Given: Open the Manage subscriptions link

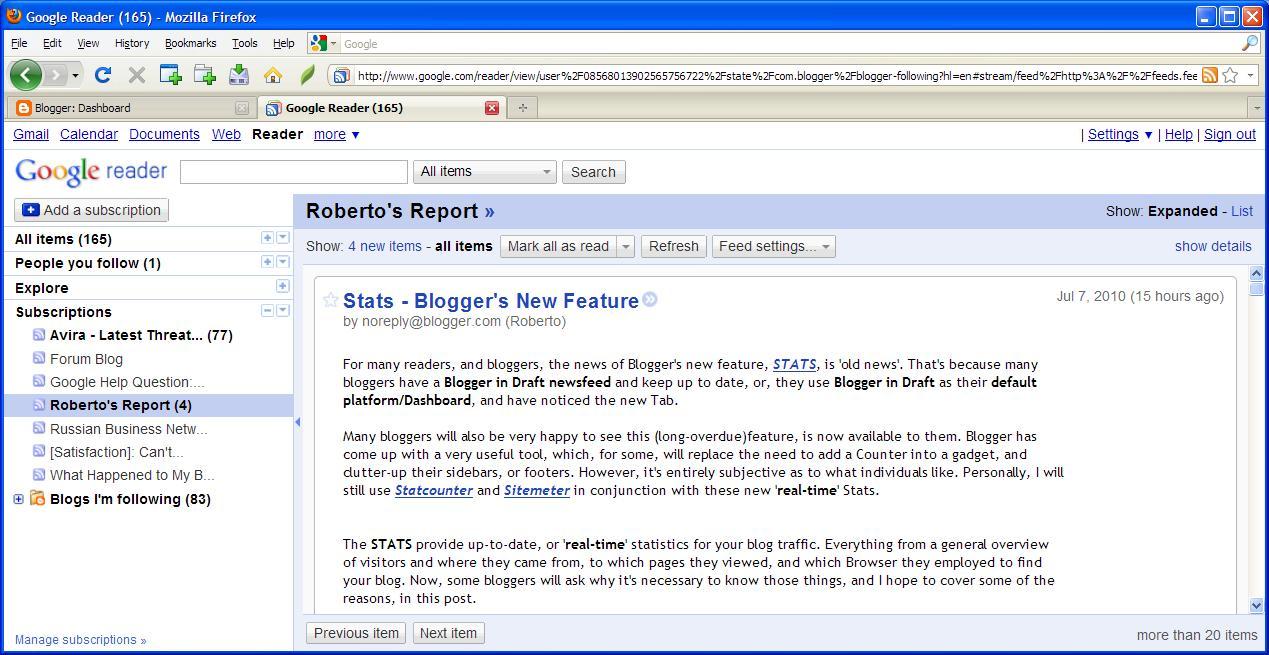Looking at the screenshot, I should tap(80, 639).
